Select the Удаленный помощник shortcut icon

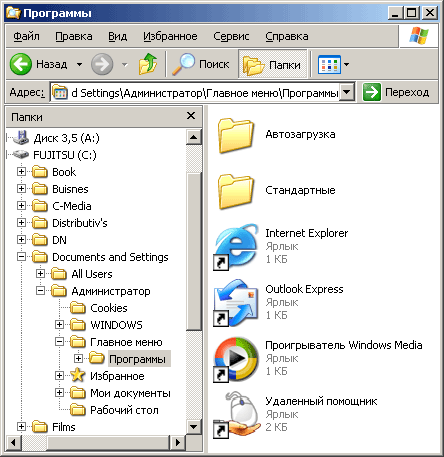pos(236,415)
